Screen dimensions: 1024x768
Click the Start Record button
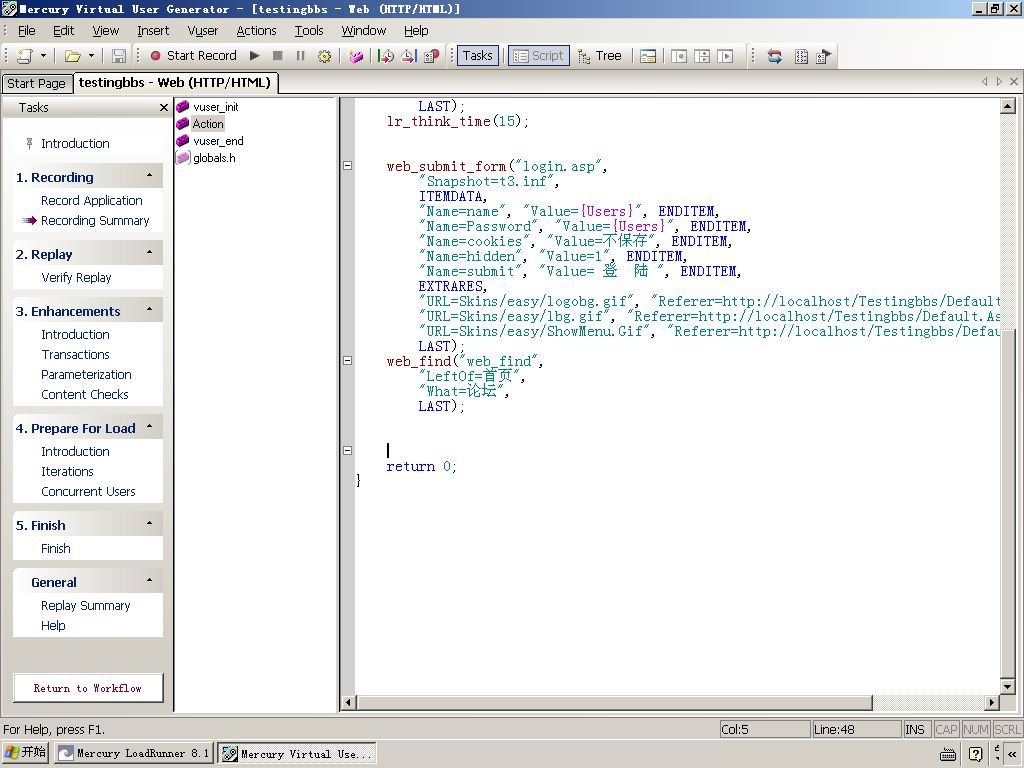[x=193, y=56]
